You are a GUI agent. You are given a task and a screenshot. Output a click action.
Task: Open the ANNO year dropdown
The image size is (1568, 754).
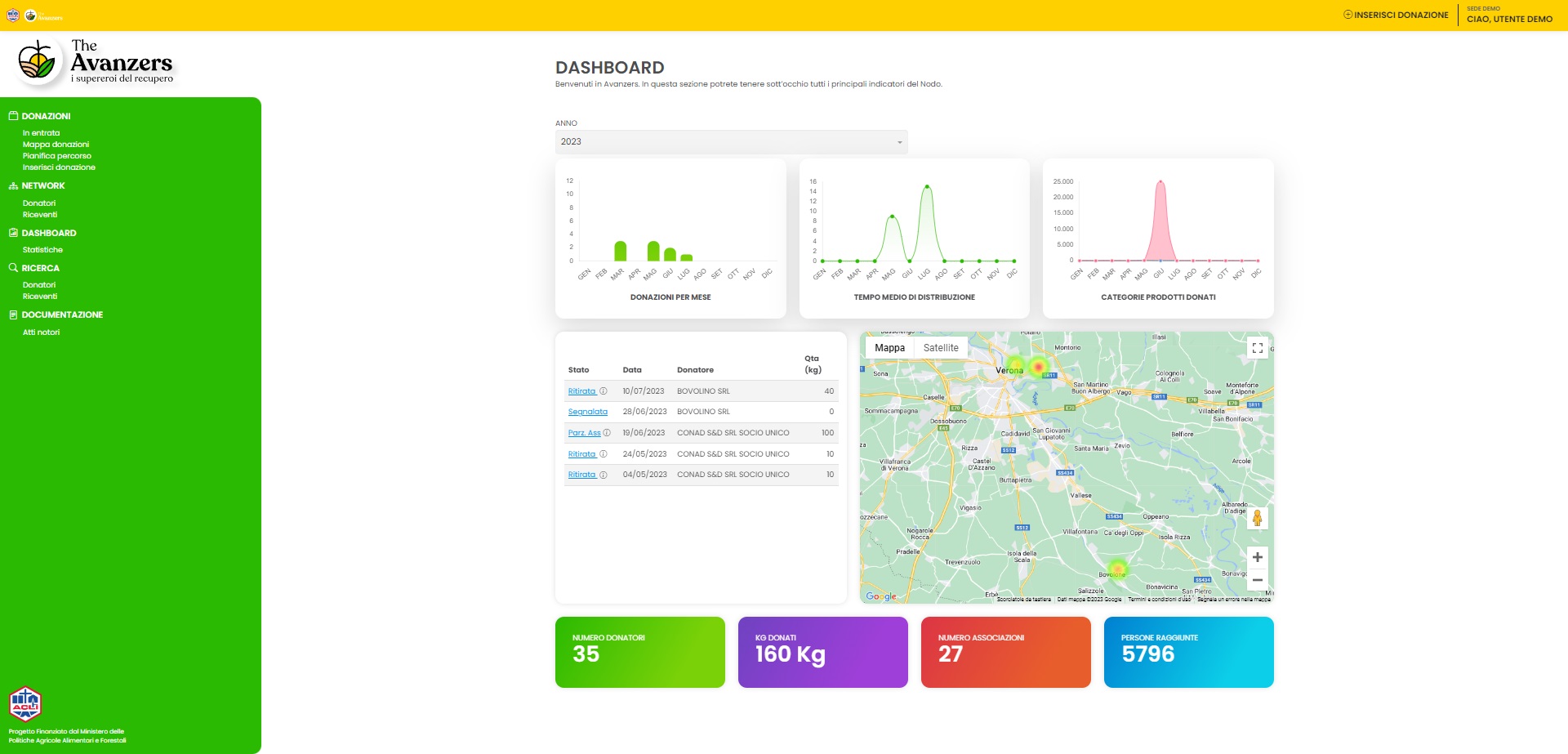(730, 141)
